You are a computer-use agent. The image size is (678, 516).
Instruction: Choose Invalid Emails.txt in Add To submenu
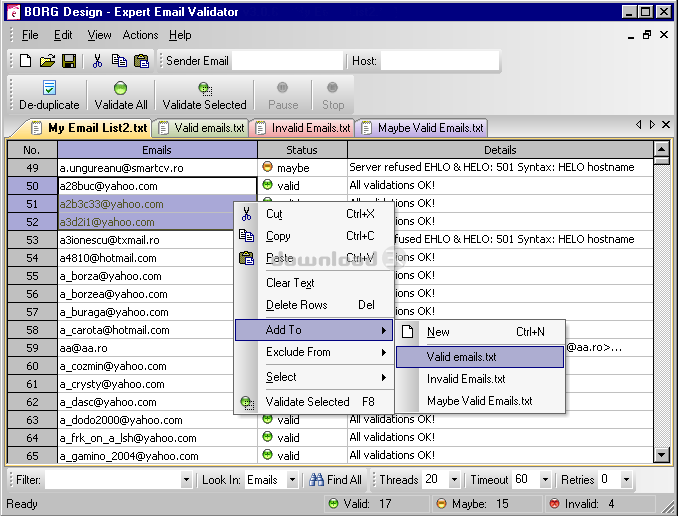[480, 379]
